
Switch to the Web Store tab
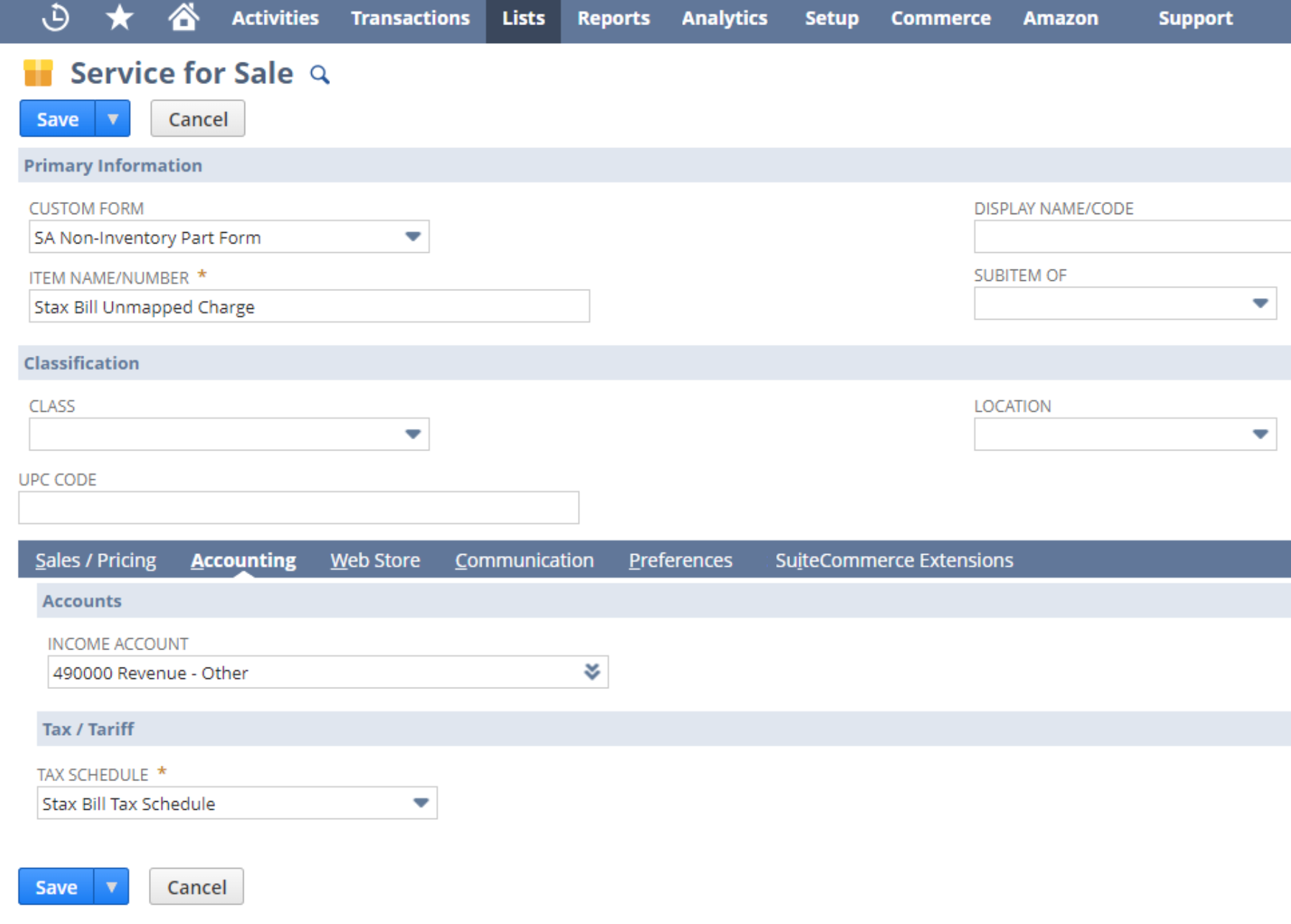click(375, 560)
